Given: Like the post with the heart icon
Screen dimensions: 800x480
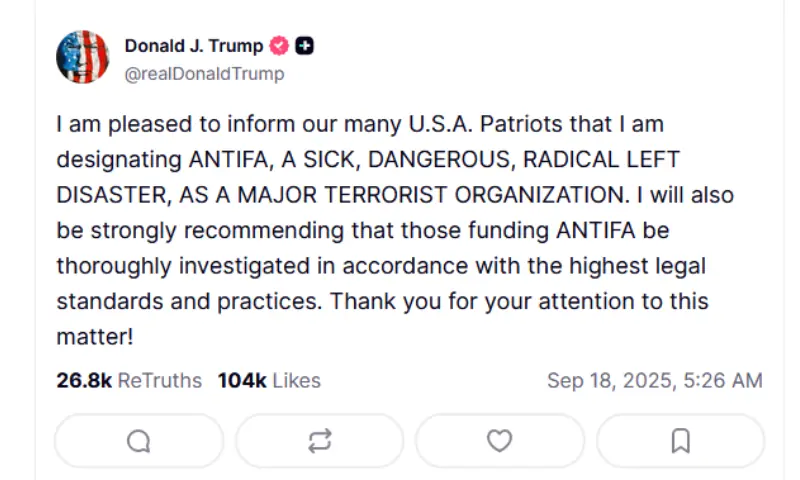Looking at the screenshot, I should (499, 441).
